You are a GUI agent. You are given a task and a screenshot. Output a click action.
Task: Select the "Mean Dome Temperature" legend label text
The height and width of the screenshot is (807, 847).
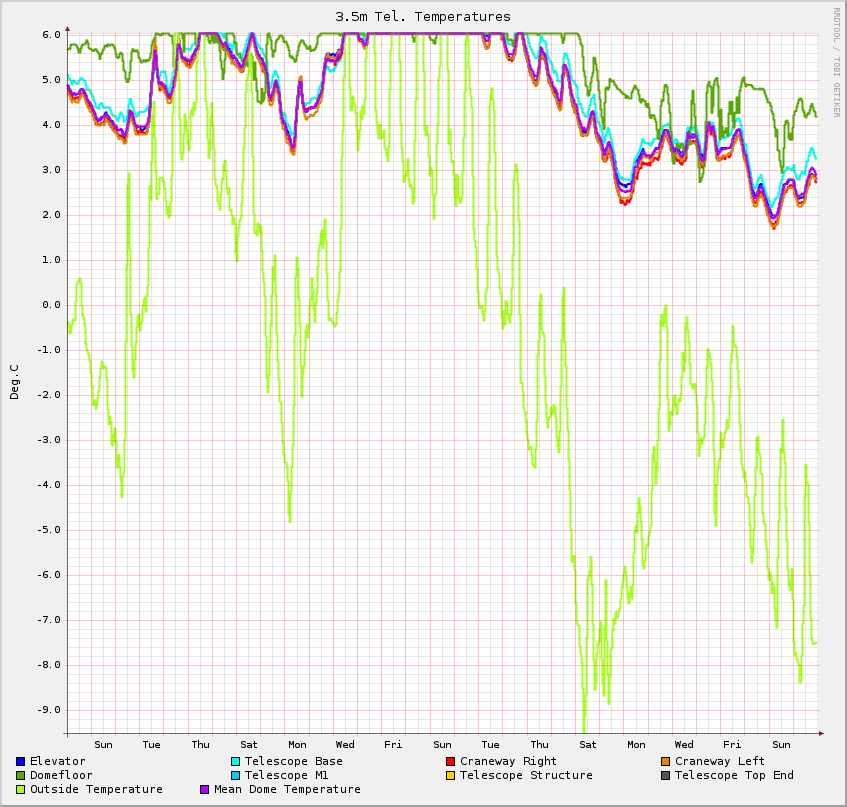click(287, 789)
